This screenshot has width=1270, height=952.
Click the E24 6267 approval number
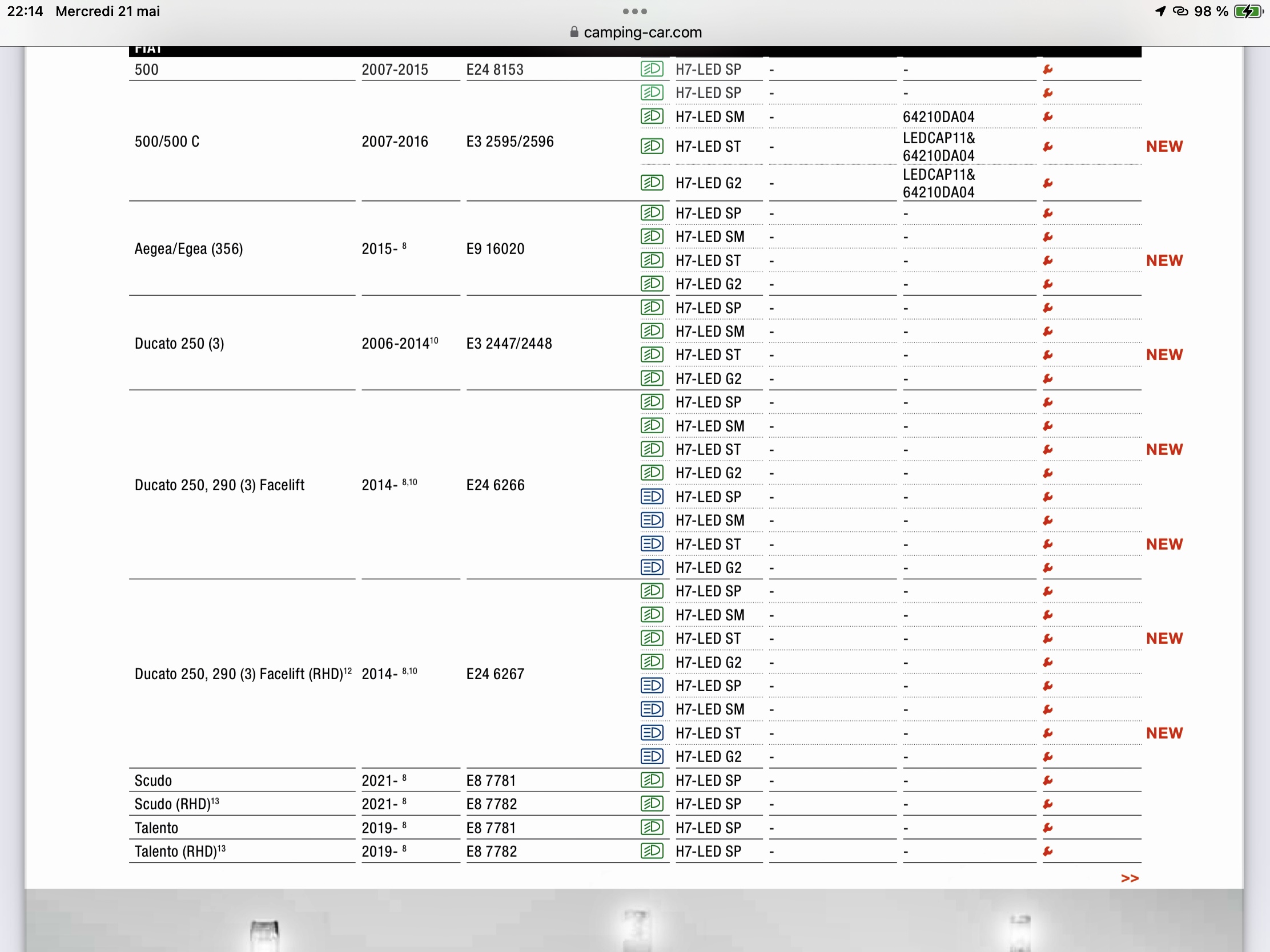(x=495, y=673)
